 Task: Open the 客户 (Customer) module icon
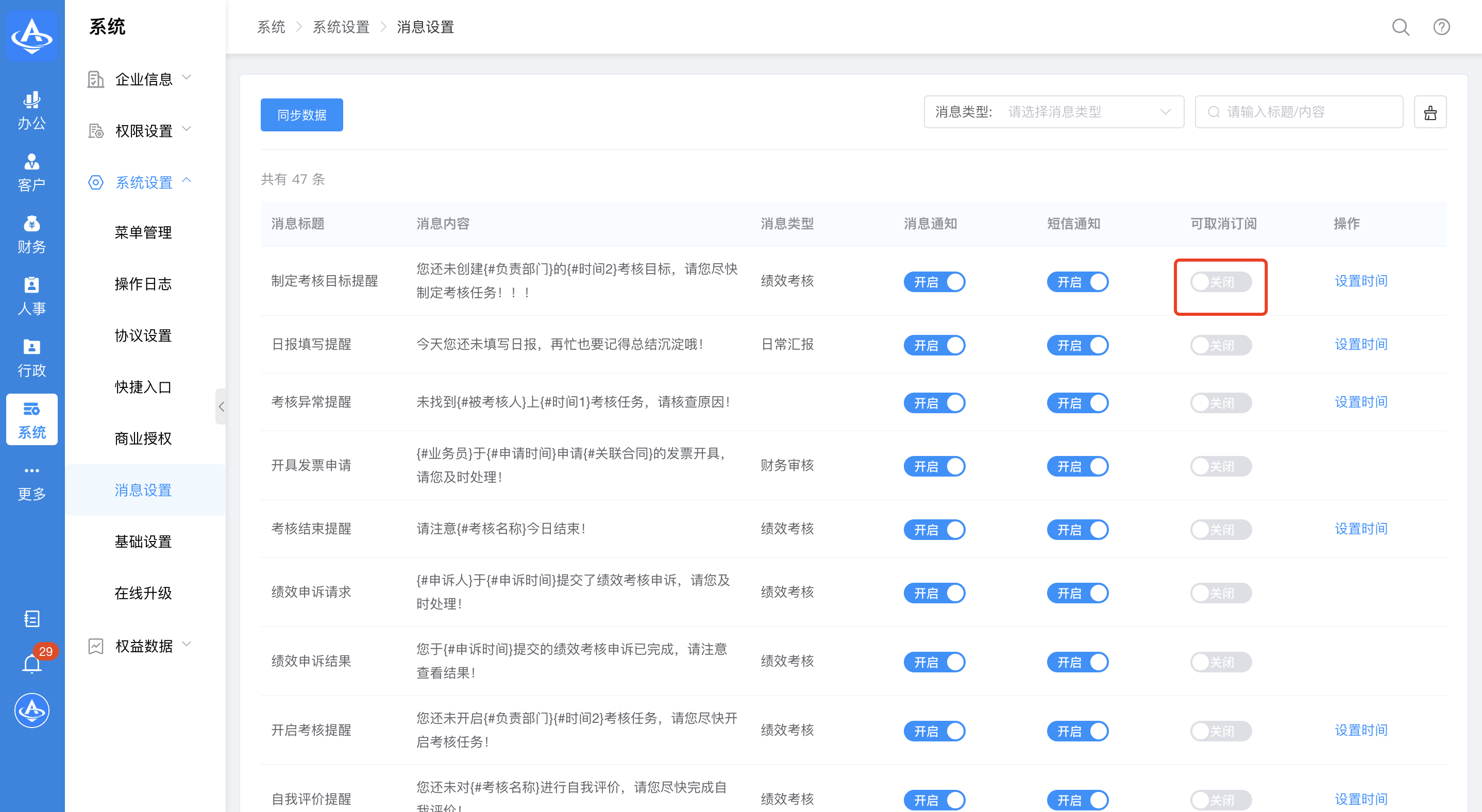coord(31,172)
